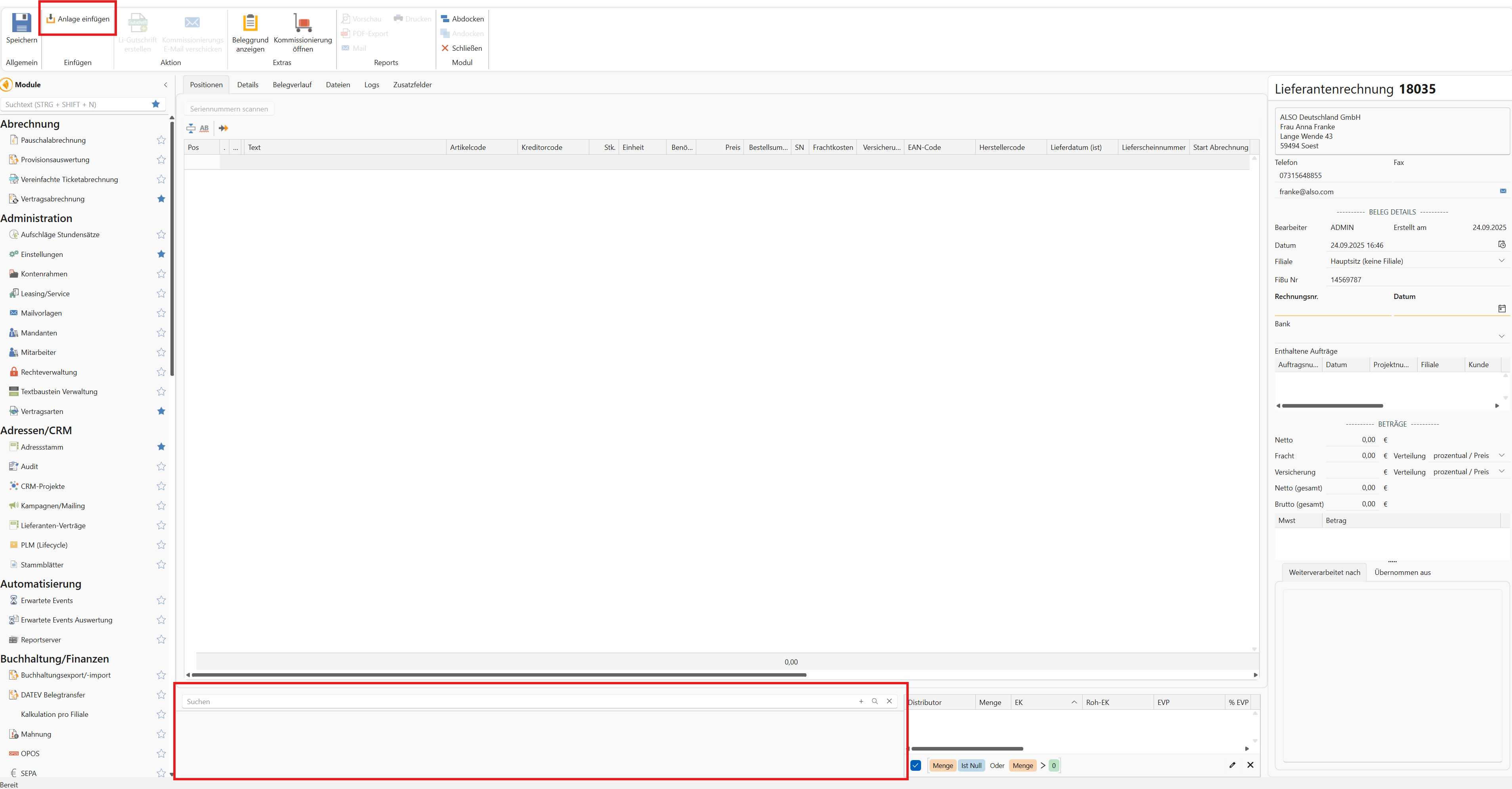Image resolution: width=1512 pixels, height=789 pixels.
Task: Open Beleggrund anzeigen
Action: tap(250, 23)
